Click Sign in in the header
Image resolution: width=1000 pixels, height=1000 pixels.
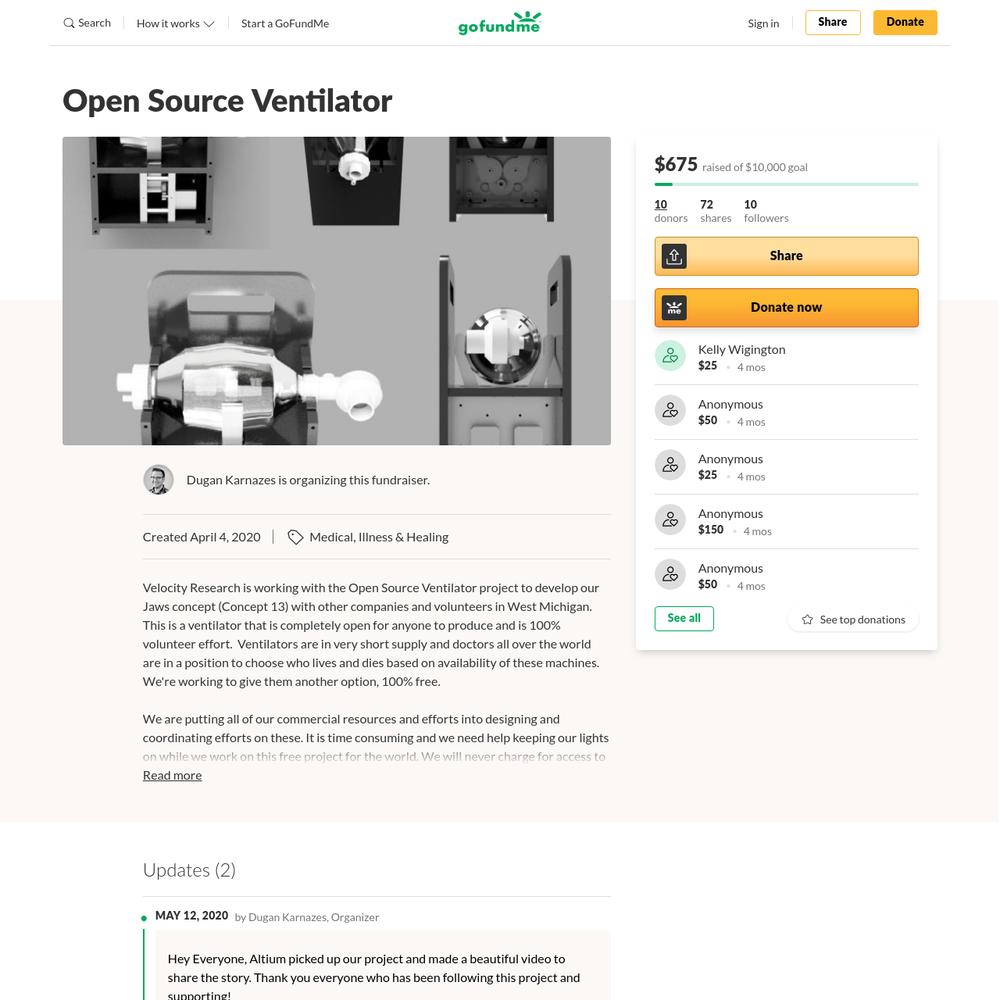point(763,24)
